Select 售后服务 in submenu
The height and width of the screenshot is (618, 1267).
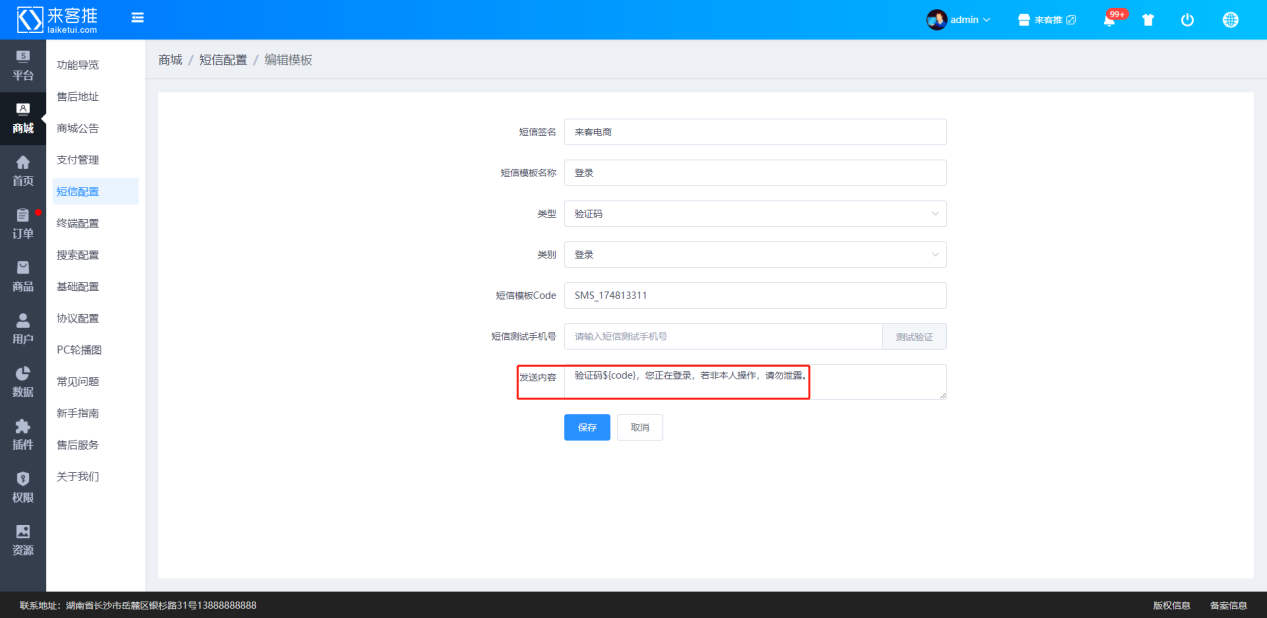tap(78, 445)
